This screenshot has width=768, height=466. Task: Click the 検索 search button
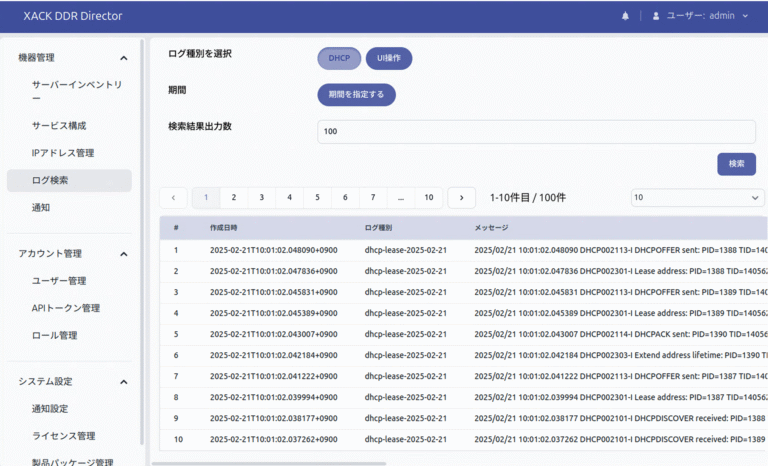pos(736,164)
